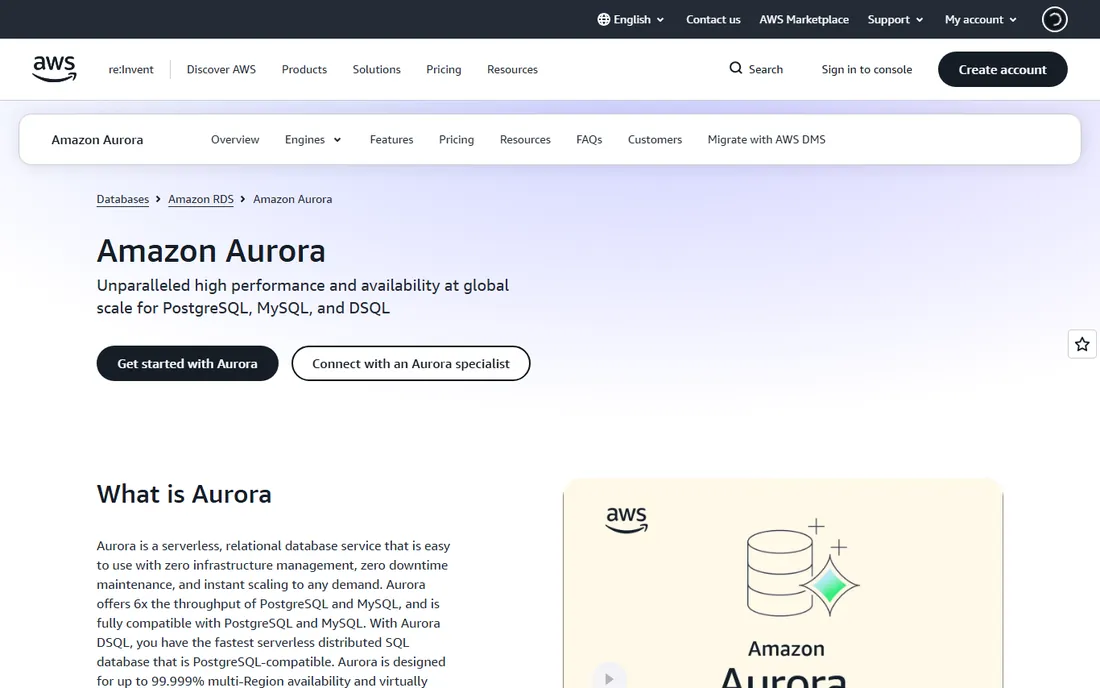Open the Resources menu in main header
This screenshot has height=688, width=1100.
[x=512, y=69]
